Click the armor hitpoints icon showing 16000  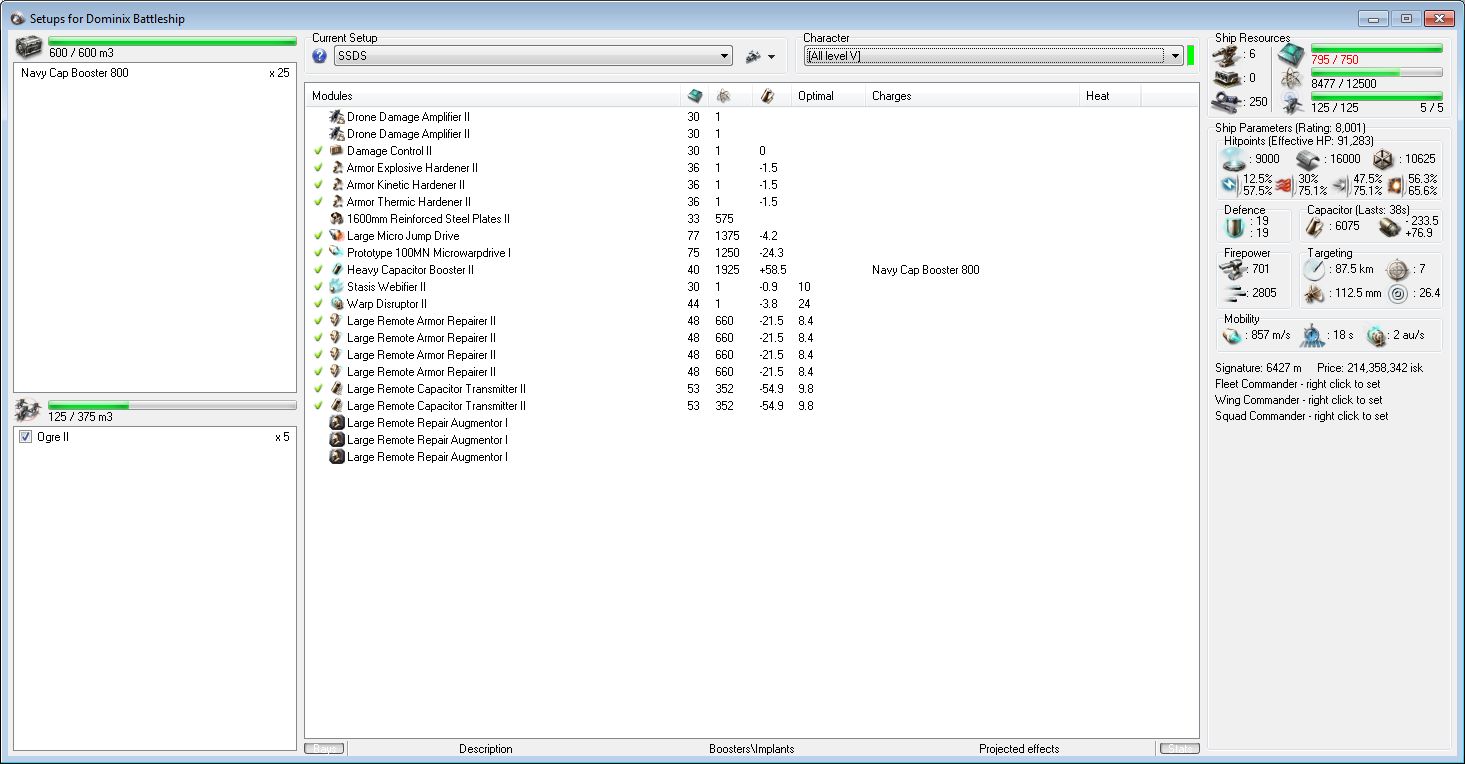(1308, 159)
